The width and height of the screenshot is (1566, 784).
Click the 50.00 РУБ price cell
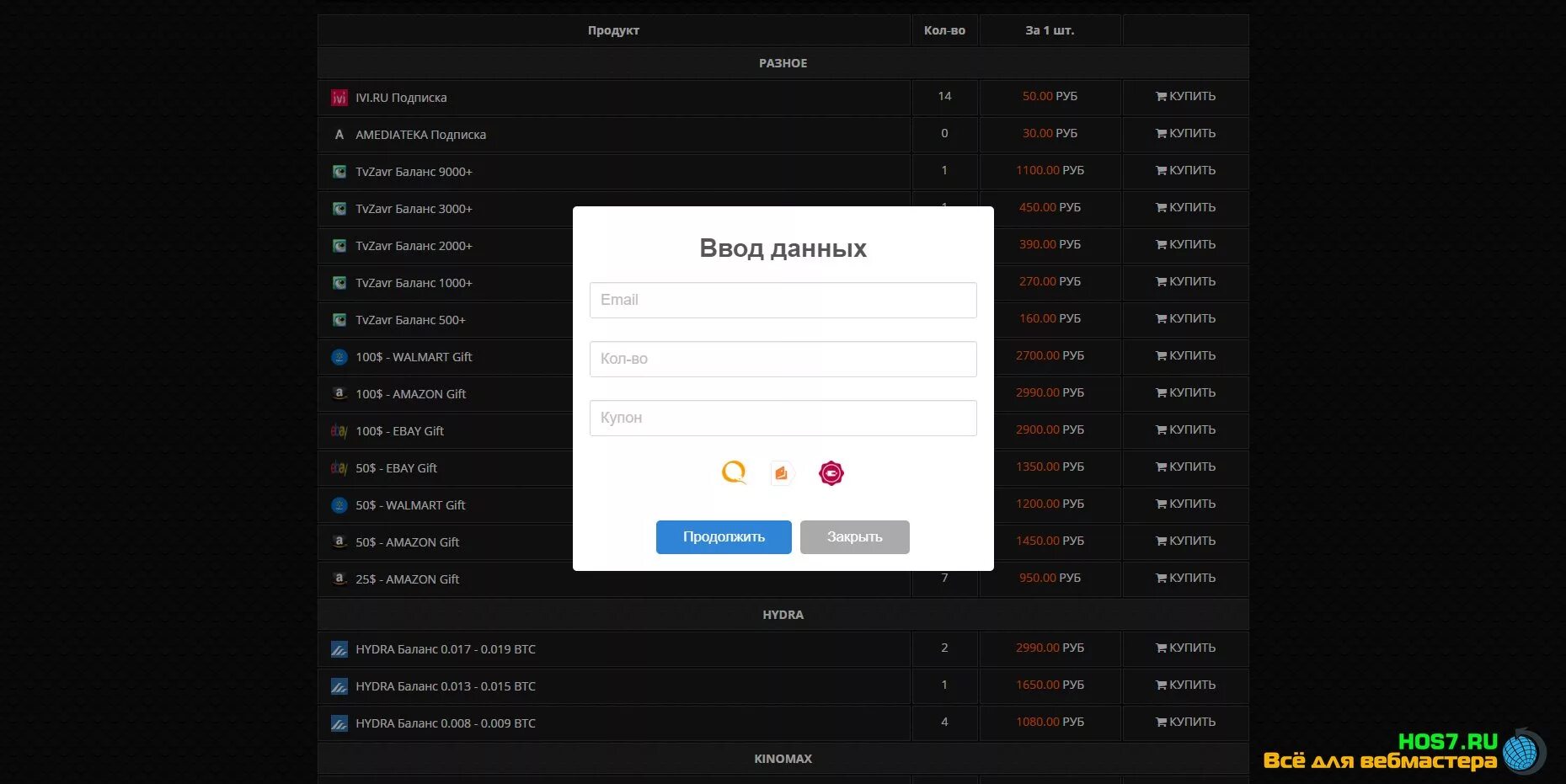click(1050, 96)
